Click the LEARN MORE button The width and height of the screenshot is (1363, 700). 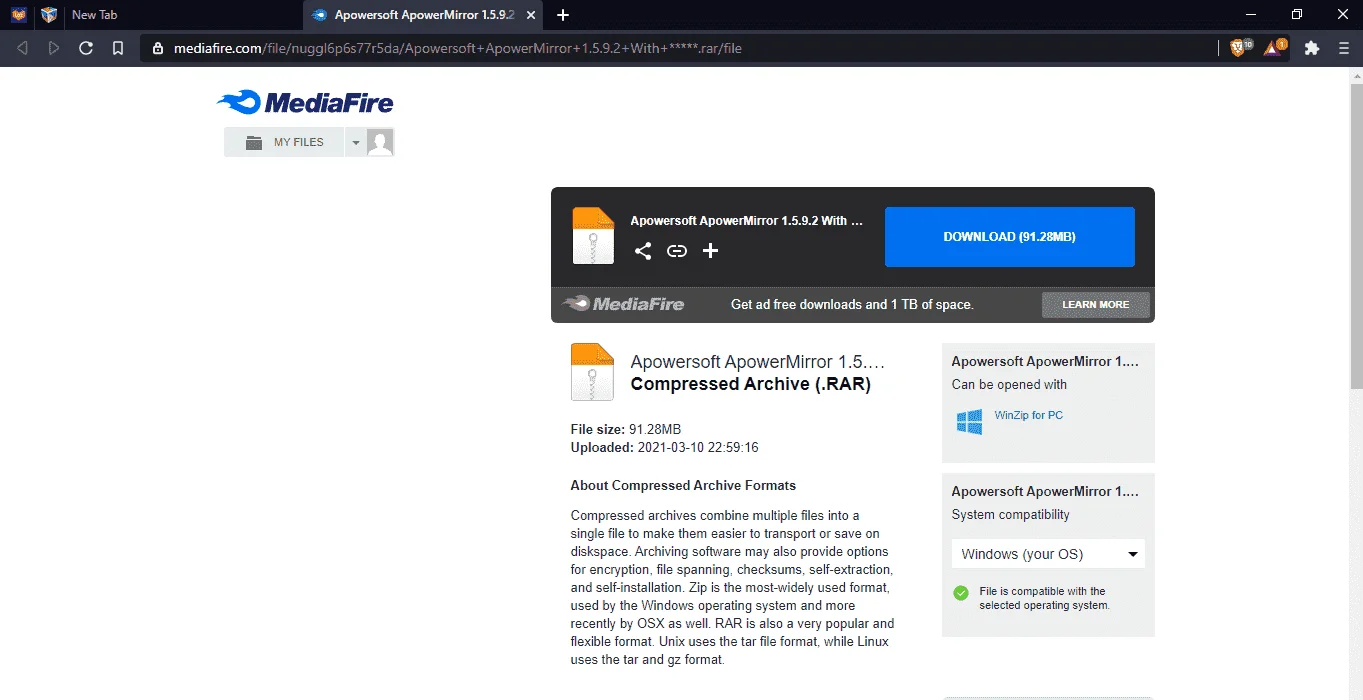point(1095,305)
